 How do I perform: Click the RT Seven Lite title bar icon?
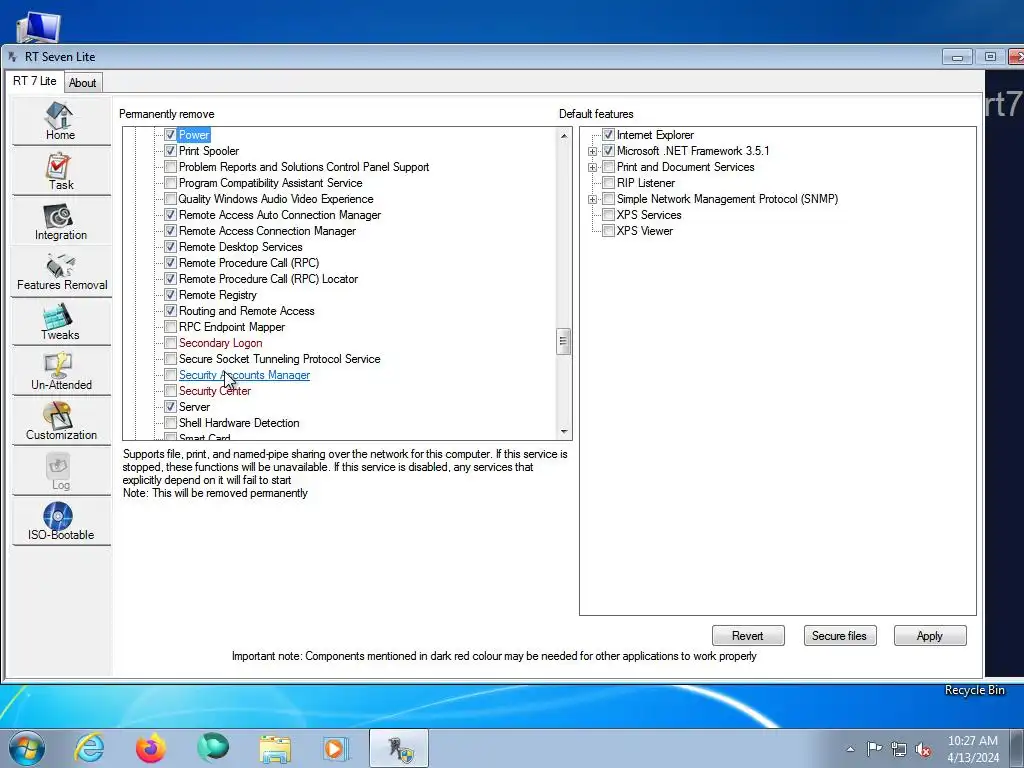click(12, 57)
